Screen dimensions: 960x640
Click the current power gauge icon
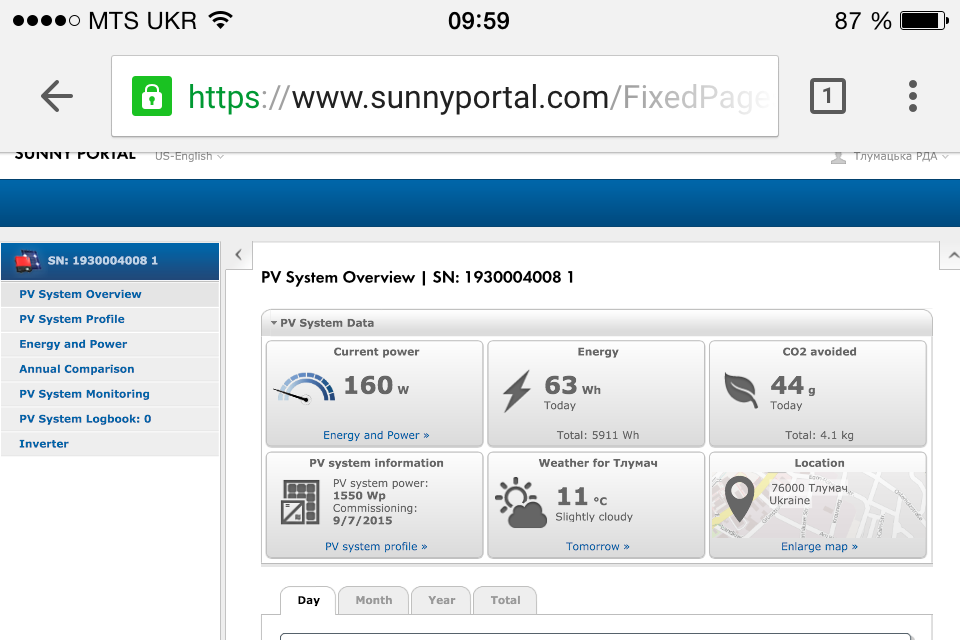[x=304, y=388]
